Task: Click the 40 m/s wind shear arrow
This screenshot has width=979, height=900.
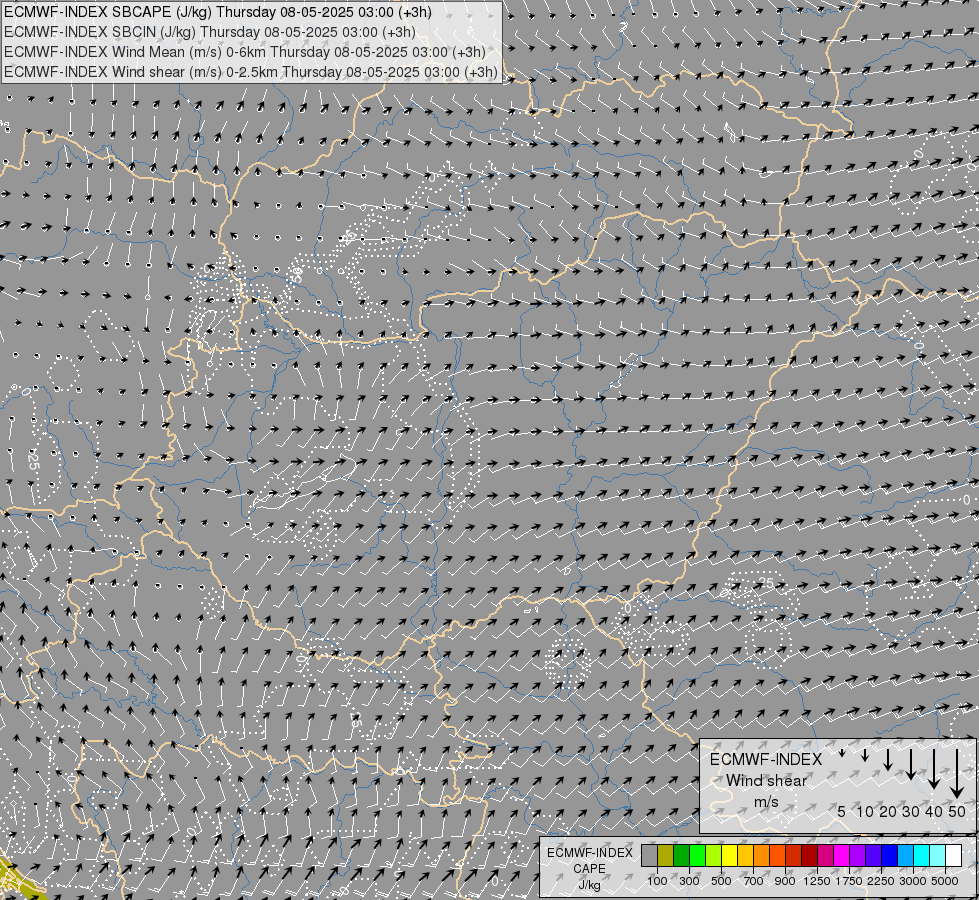Action: click(x=934, y=769)
